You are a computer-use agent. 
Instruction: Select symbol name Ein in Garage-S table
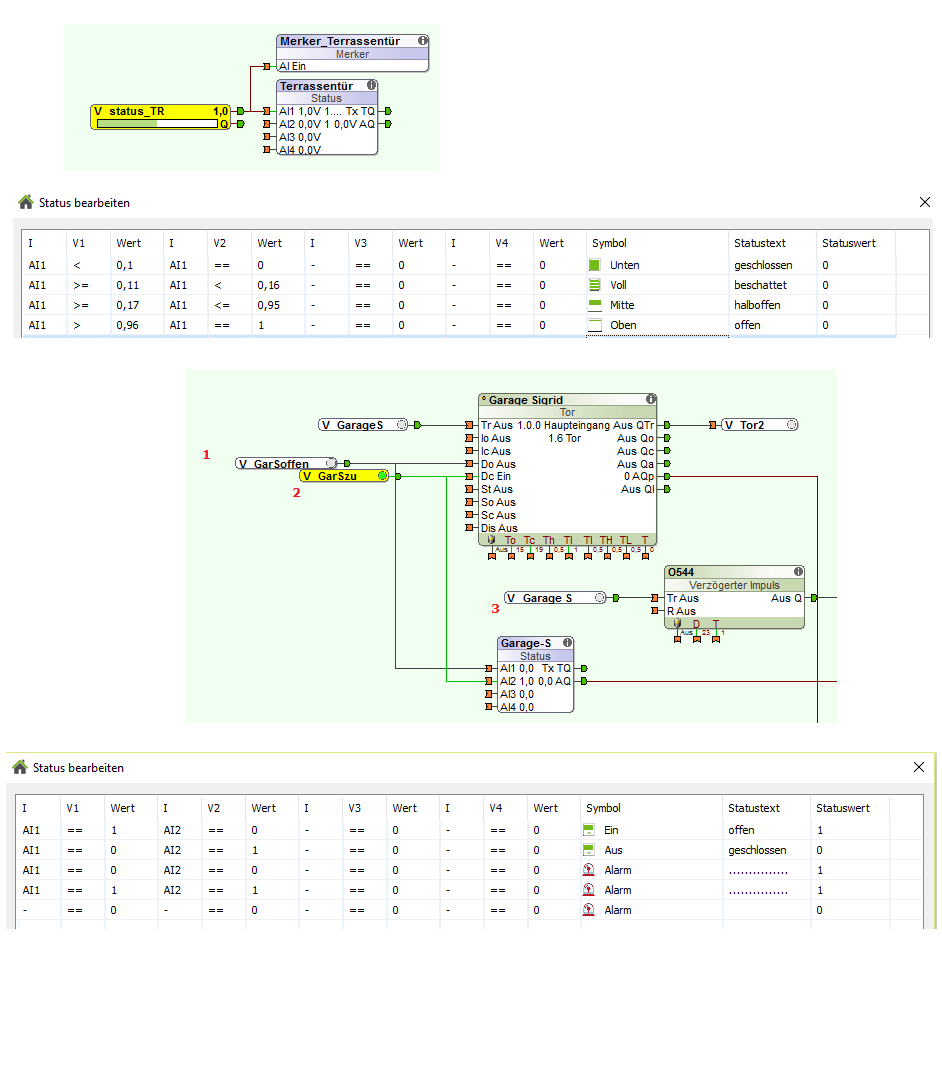(611, 830)
